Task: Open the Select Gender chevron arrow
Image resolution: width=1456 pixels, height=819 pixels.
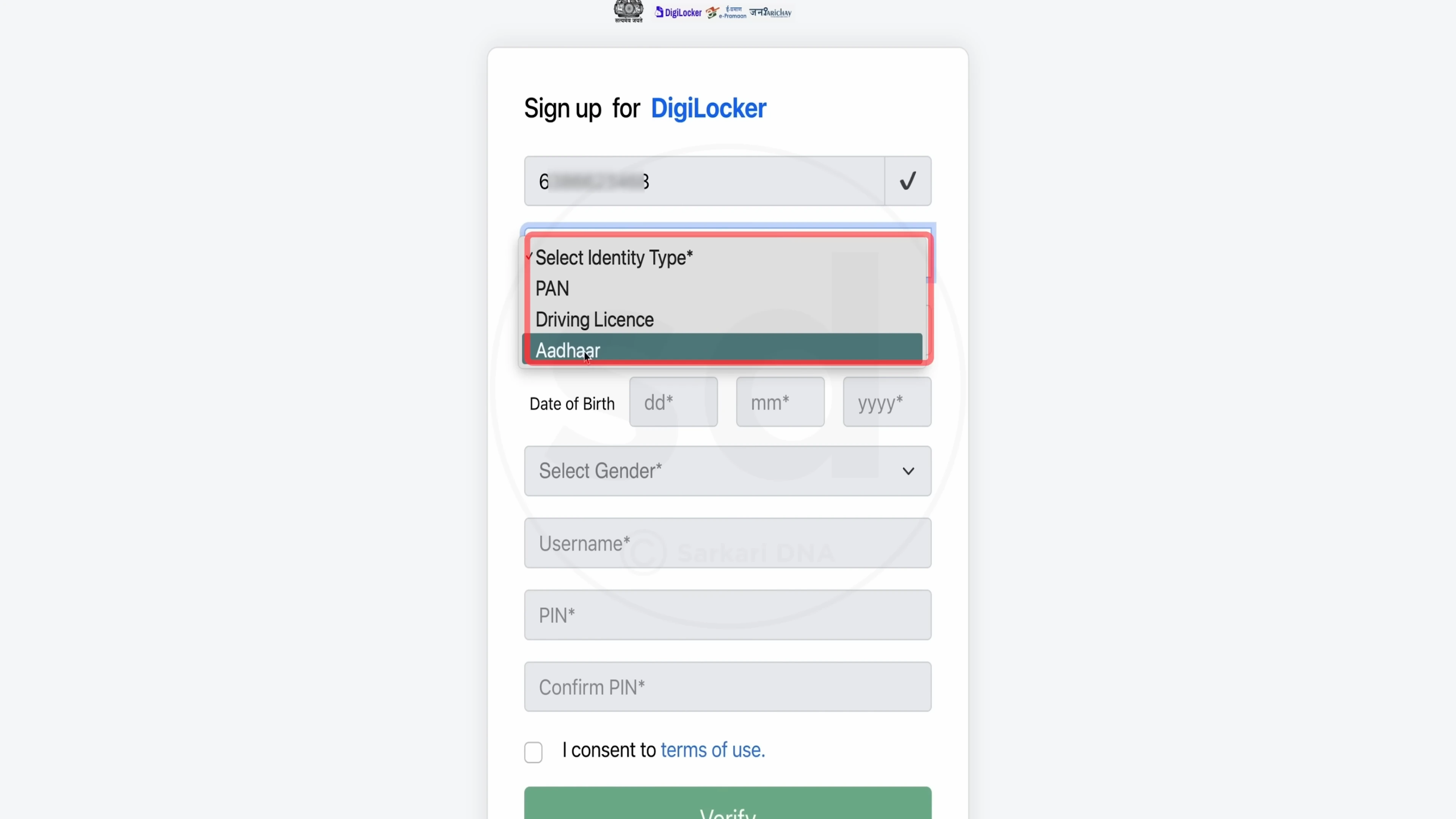Action: coord(908,471)
